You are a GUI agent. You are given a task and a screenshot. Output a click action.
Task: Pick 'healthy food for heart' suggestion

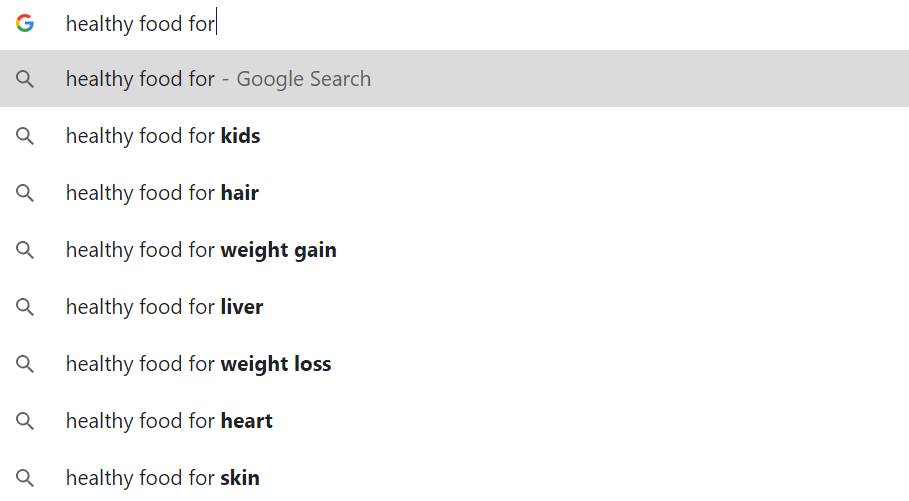click(169, 421)
